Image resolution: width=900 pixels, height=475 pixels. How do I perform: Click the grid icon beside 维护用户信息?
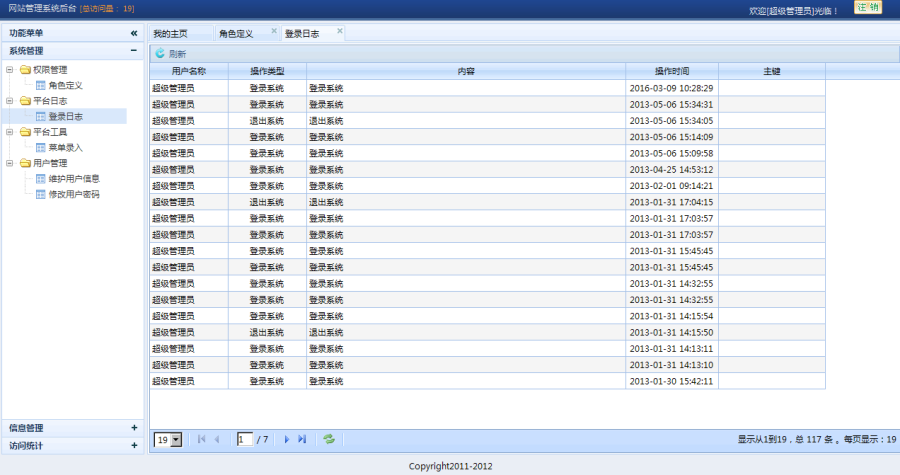pos(40,178)
